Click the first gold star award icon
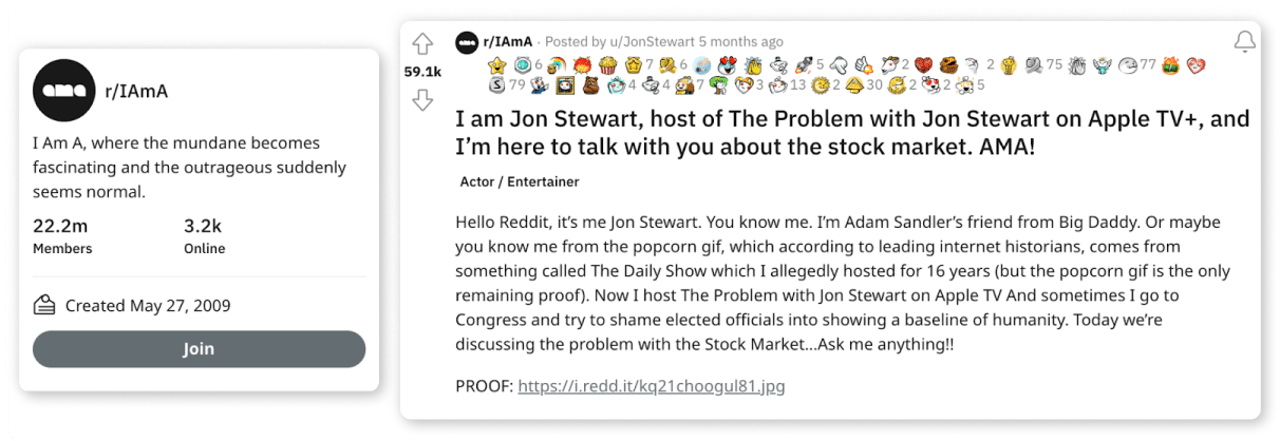This screenshot has height=441, width=1280. 497,65
